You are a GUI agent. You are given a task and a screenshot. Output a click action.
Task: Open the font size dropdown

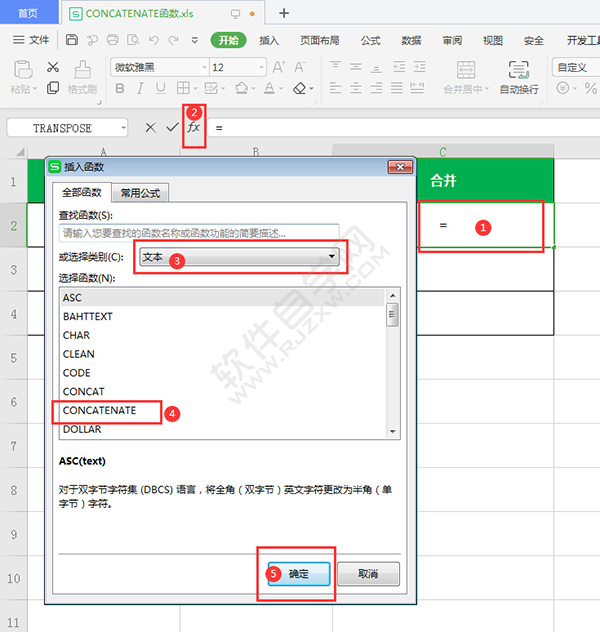262,67
